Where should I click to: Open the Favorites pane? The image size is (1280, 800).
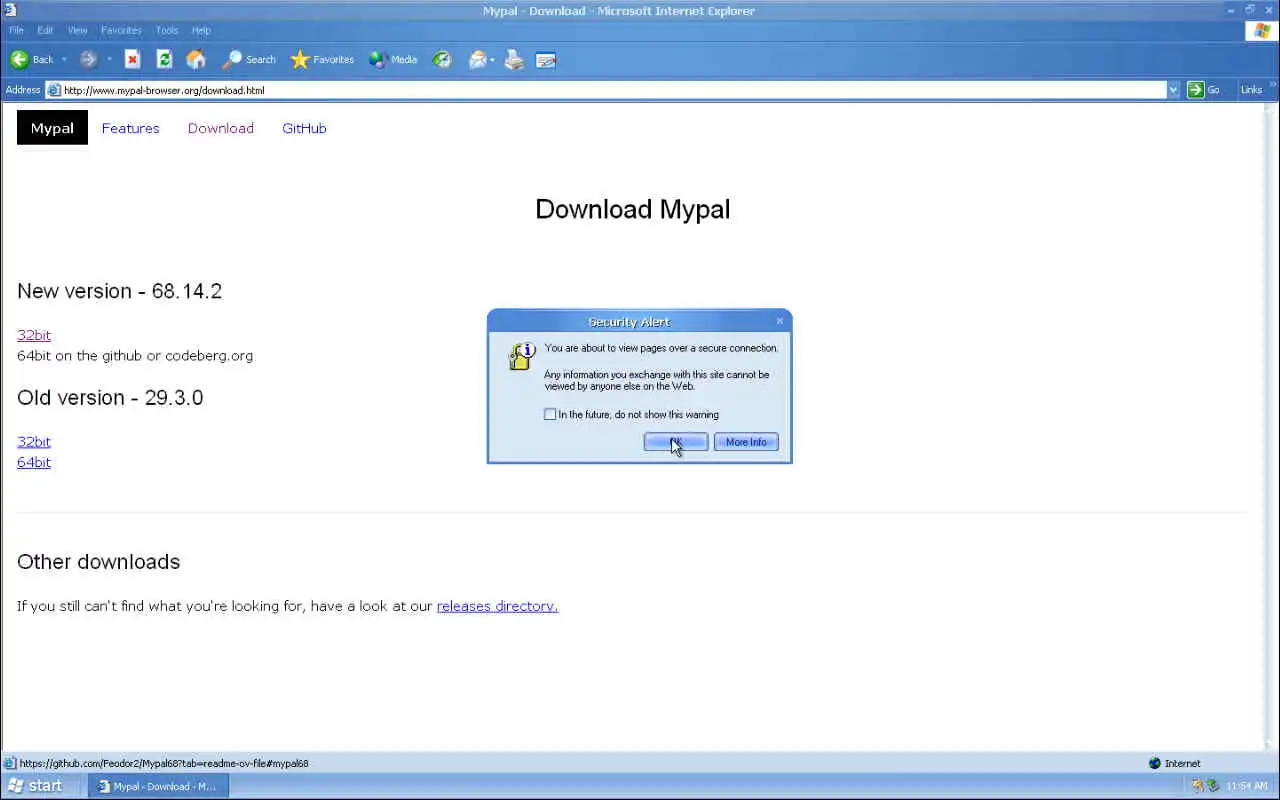click(x=322, y=60)
